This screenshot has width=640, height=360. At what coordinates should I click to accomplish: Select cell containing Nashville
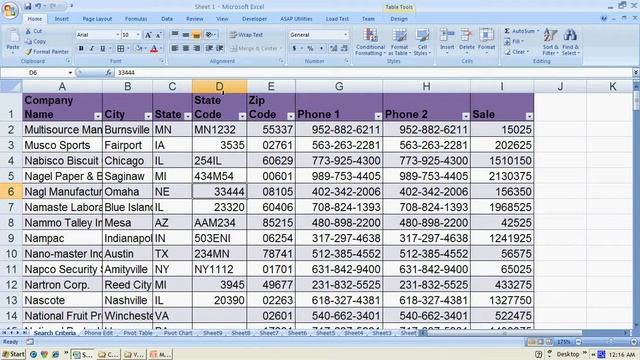pos(127,300)
